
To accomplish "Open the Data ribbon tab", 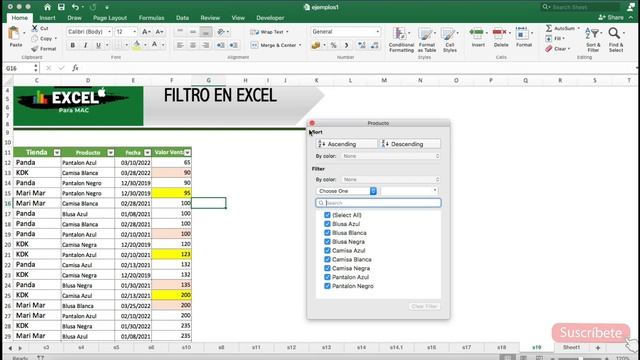I will pos(182,18).
